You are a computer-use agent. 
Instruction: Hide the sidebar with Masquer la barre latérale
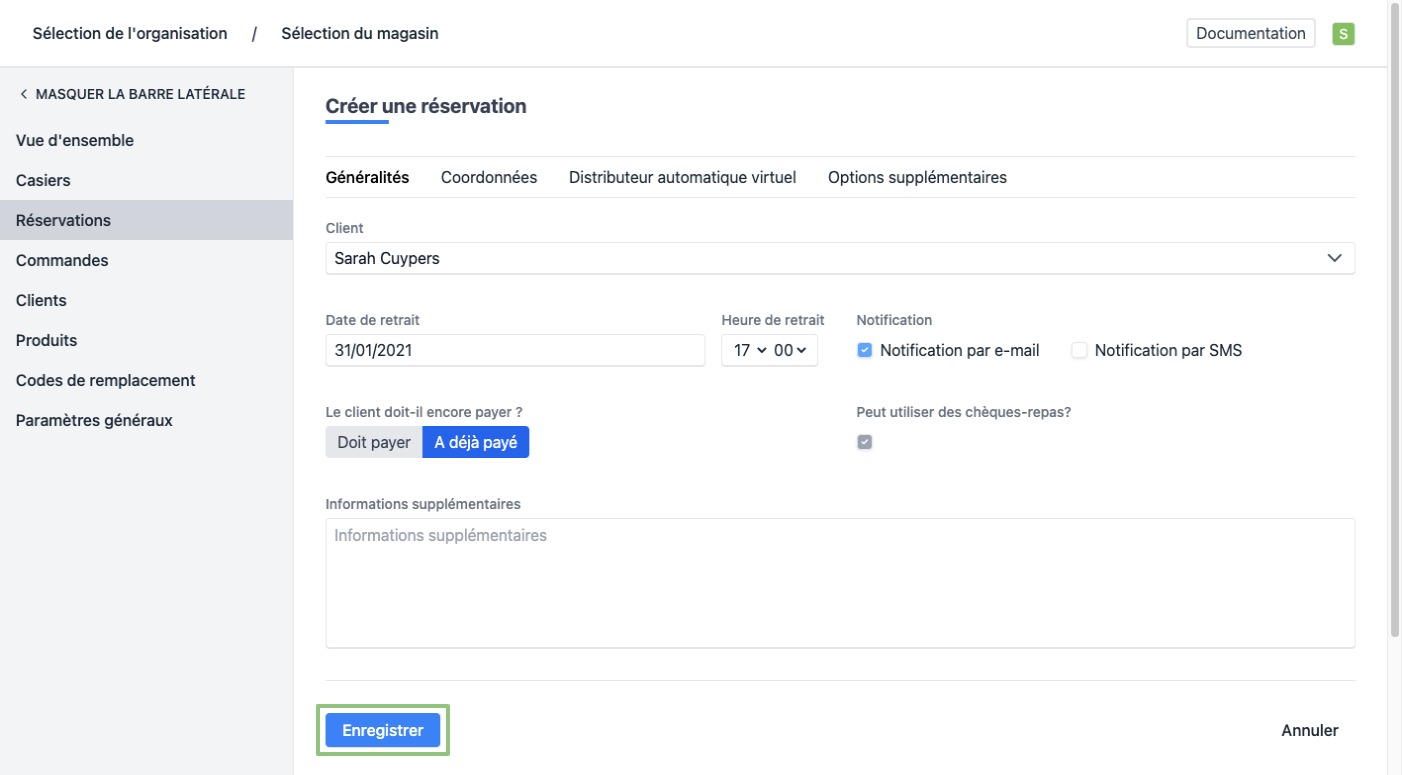(x=131, y=94)
